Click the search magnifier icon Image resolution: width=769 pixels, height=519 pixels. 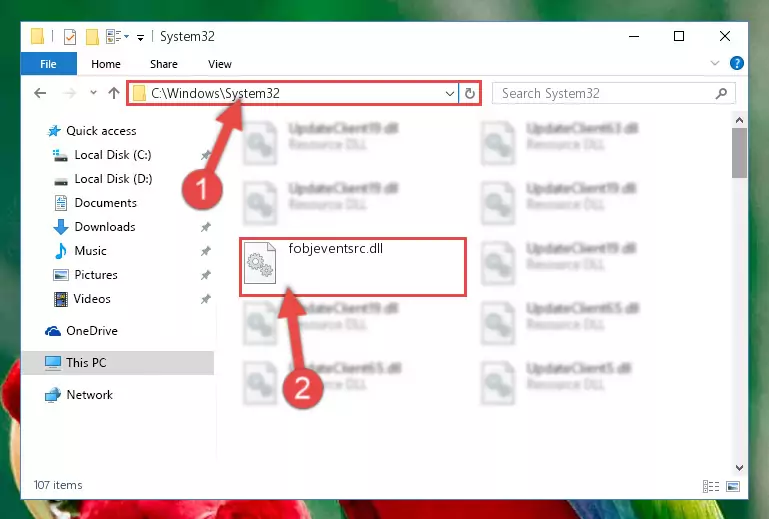(x=721, y=93)
